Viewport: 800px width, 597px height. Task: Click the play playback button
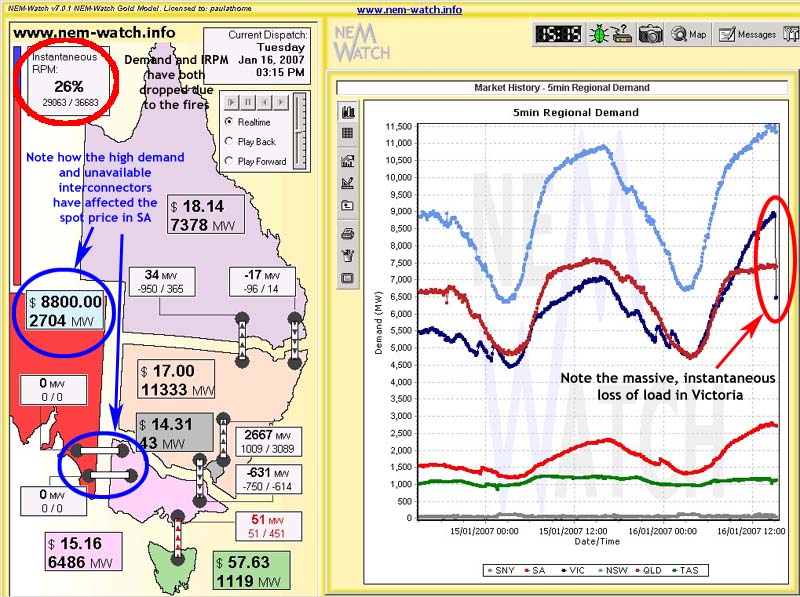tap(231, 102)
